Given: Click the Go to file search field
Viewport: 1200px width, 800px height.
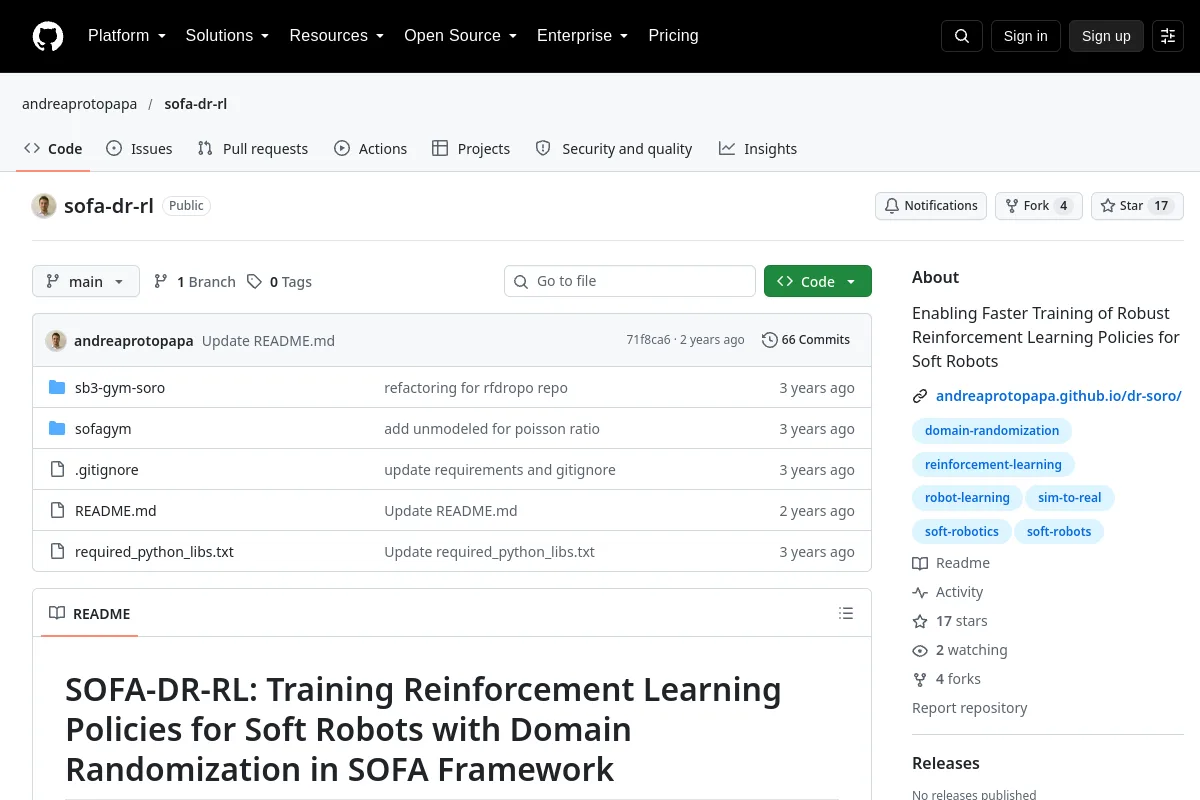Looking at the screenshot, I should pos(630,281).
